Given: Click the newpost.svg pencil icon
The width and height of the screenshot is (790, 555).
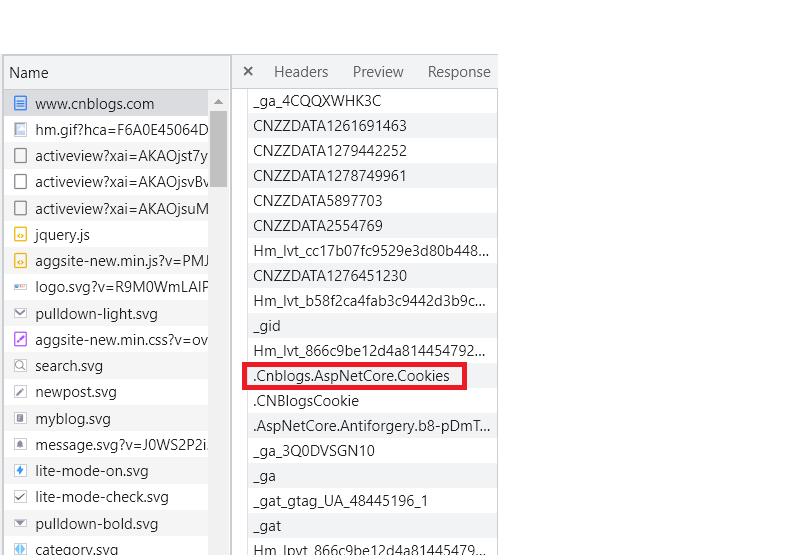Looking at the screenshot, I should (x=20, y=392).
